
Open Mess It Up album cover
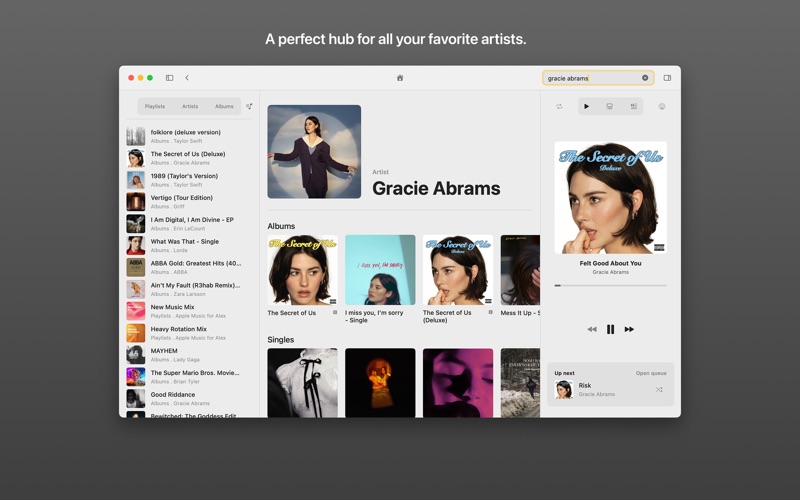[x=520, y=270]
